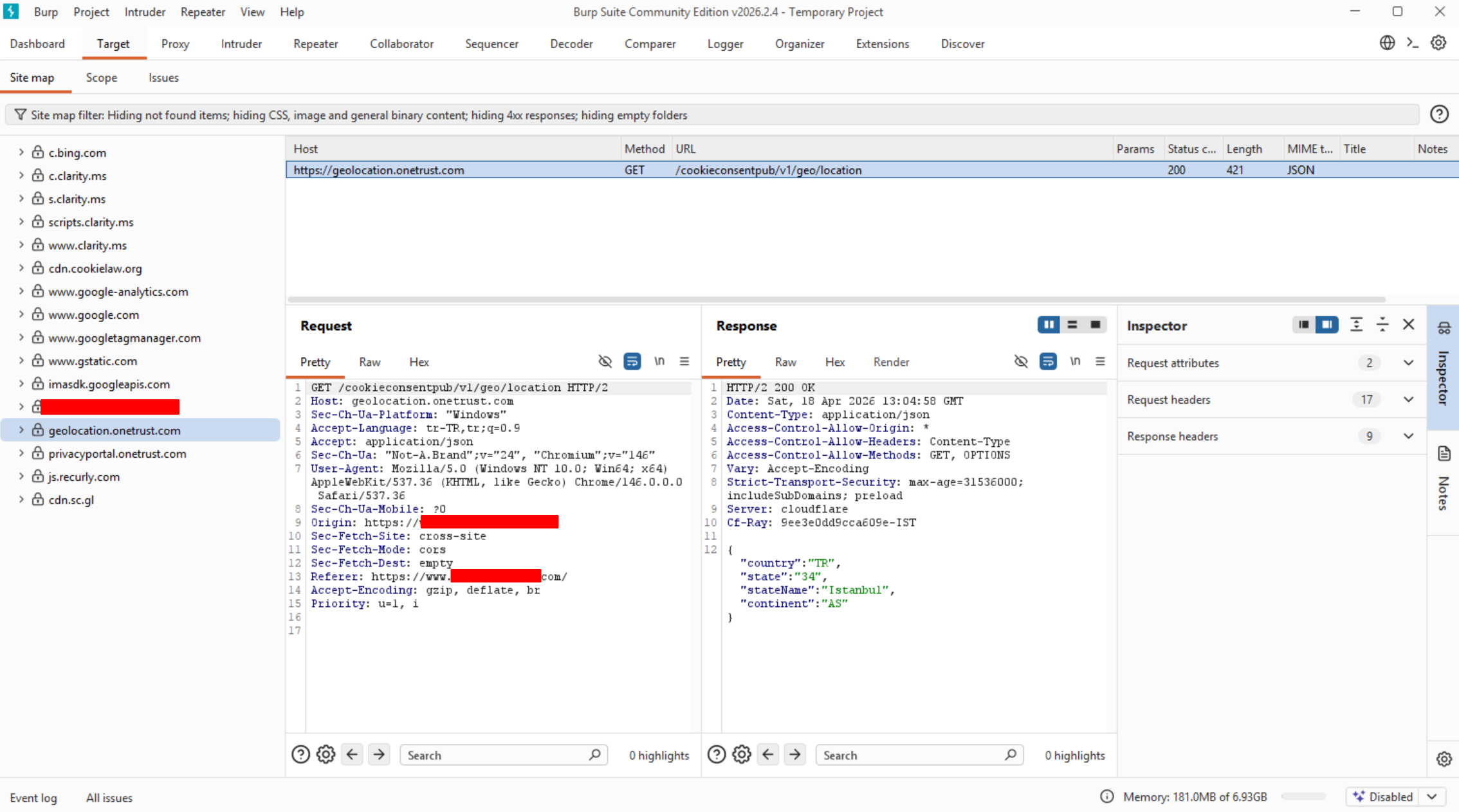1459x812 pixels.
Task: Show Response Render view tab
Action: pyautogui.click(x=891, y=362)
